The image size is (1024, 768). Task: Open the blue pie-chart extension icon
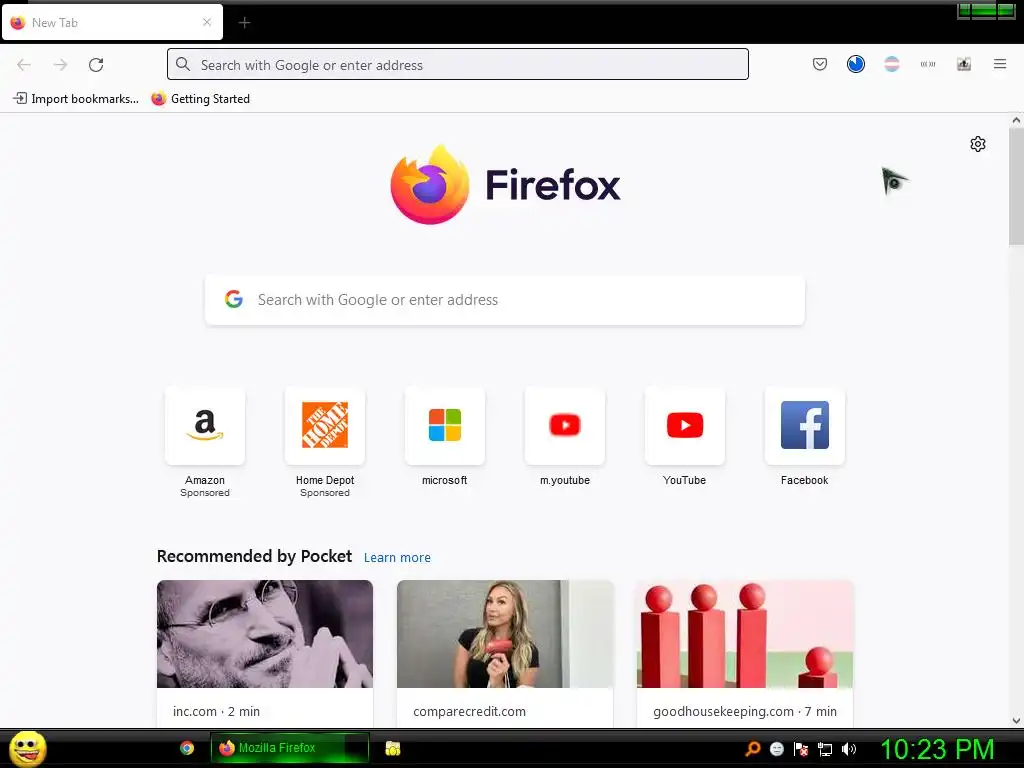pyautogui.click(x=856, y=64)
